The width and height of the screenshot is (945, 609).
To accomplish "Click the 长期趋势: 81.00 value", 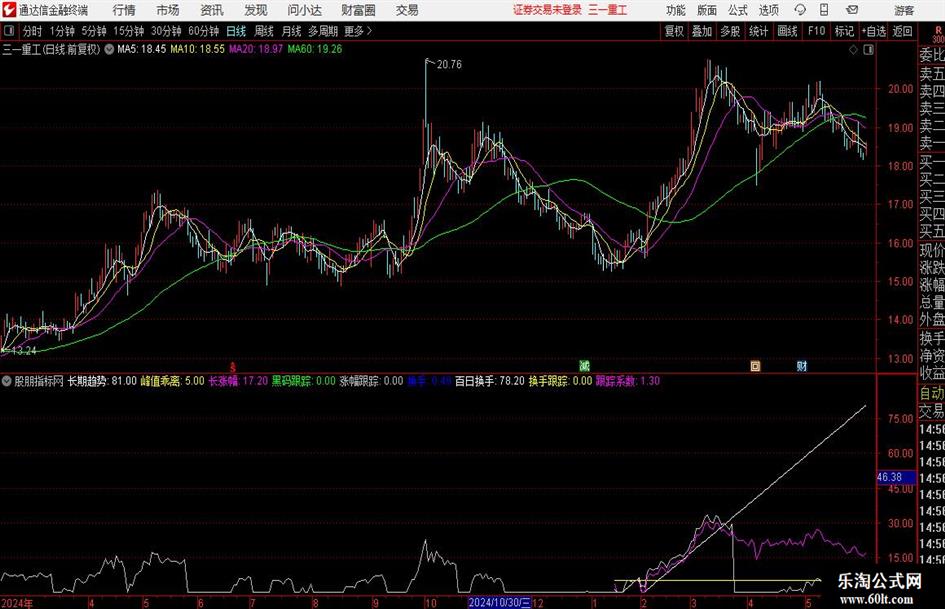I will click(x=102, y=381).
